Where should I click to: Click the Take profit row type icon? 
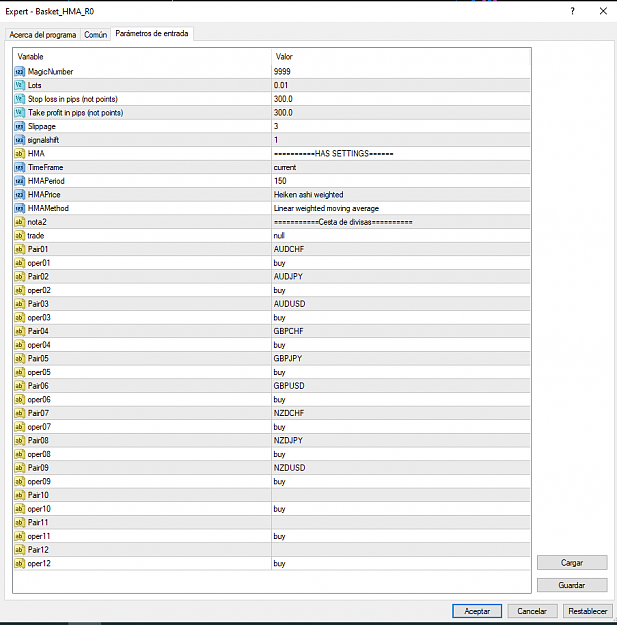20,113
